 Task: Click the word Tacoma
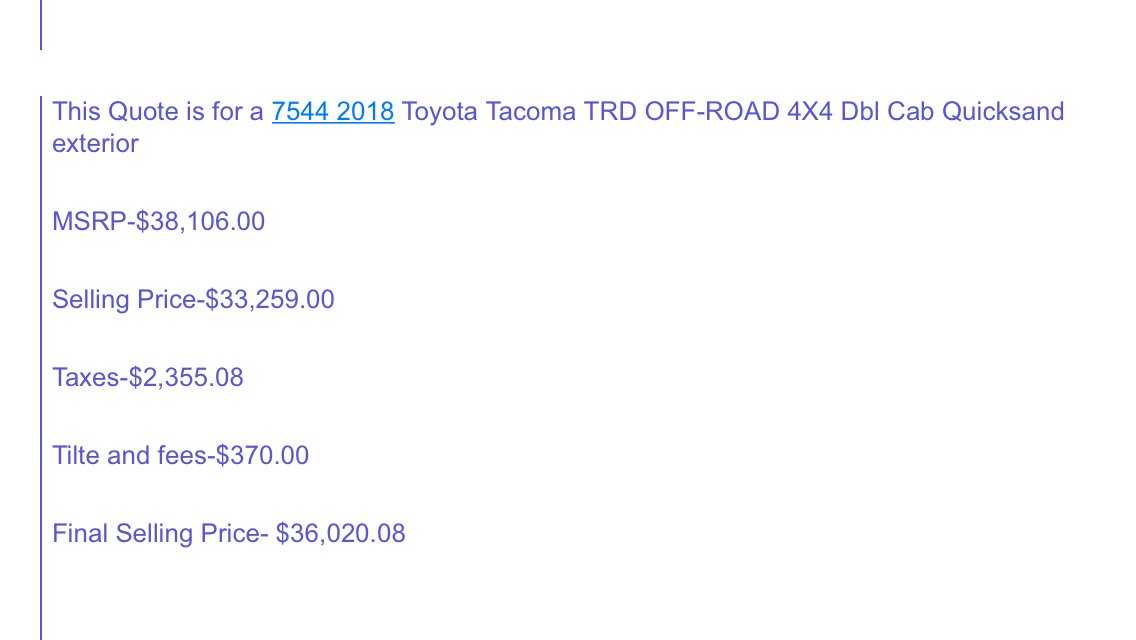(x=530, y=112)
